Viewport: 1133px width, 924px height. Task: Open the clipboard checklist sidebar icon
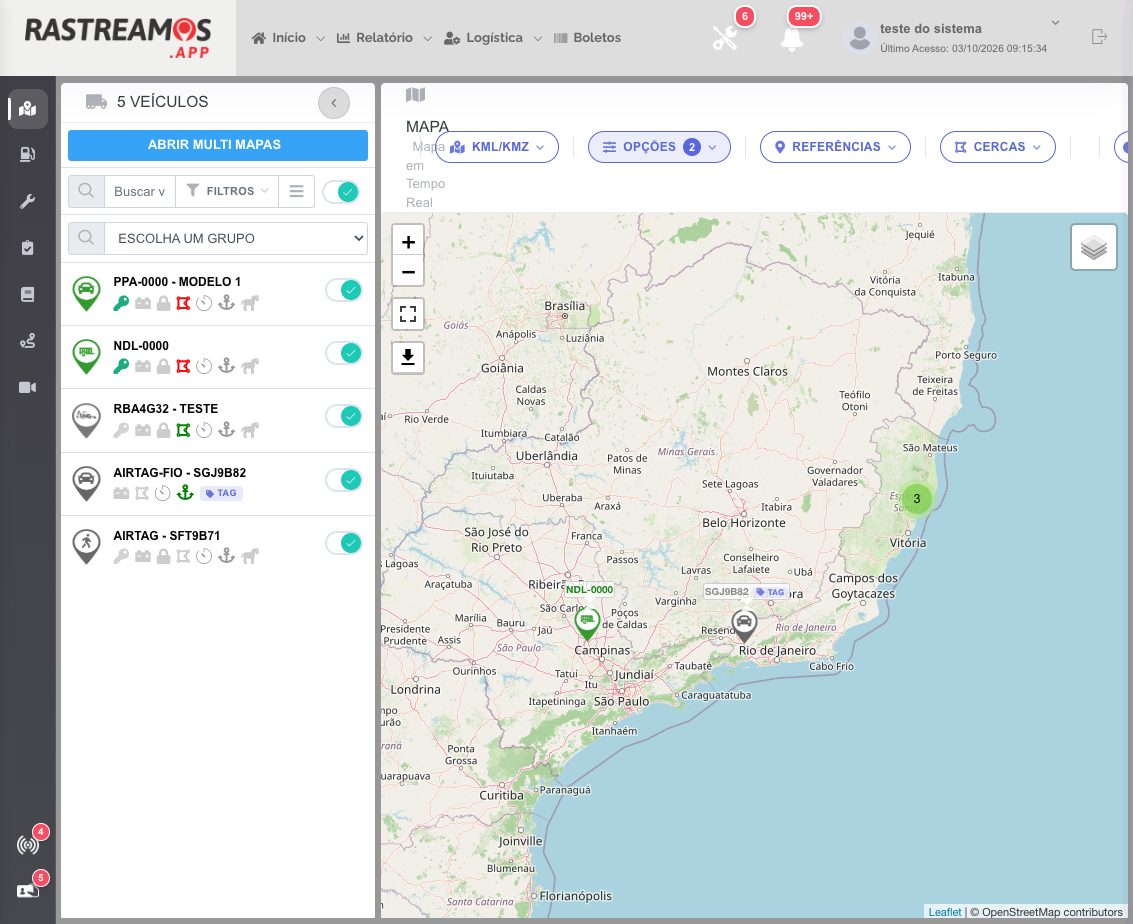click(x=27, y=248)
